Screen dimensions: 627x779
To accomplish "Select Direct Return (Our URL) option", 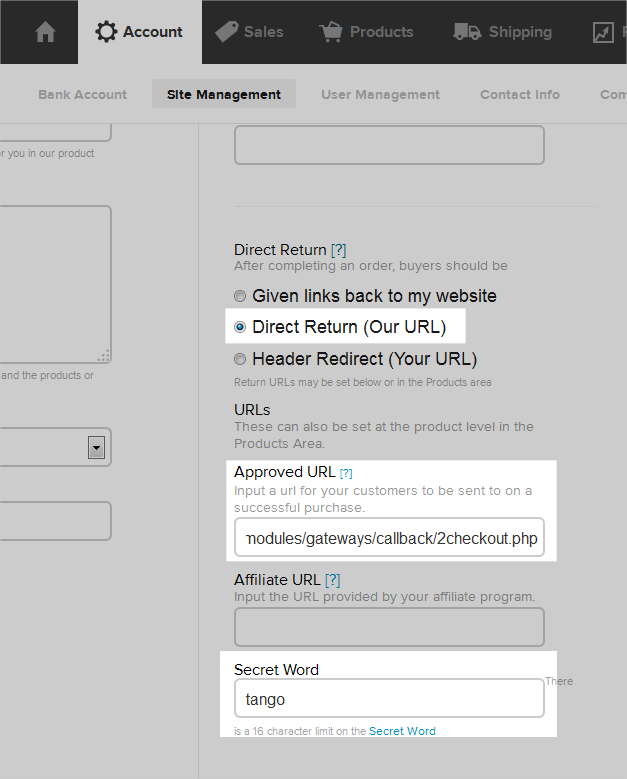I will click(x=240, y=327).
